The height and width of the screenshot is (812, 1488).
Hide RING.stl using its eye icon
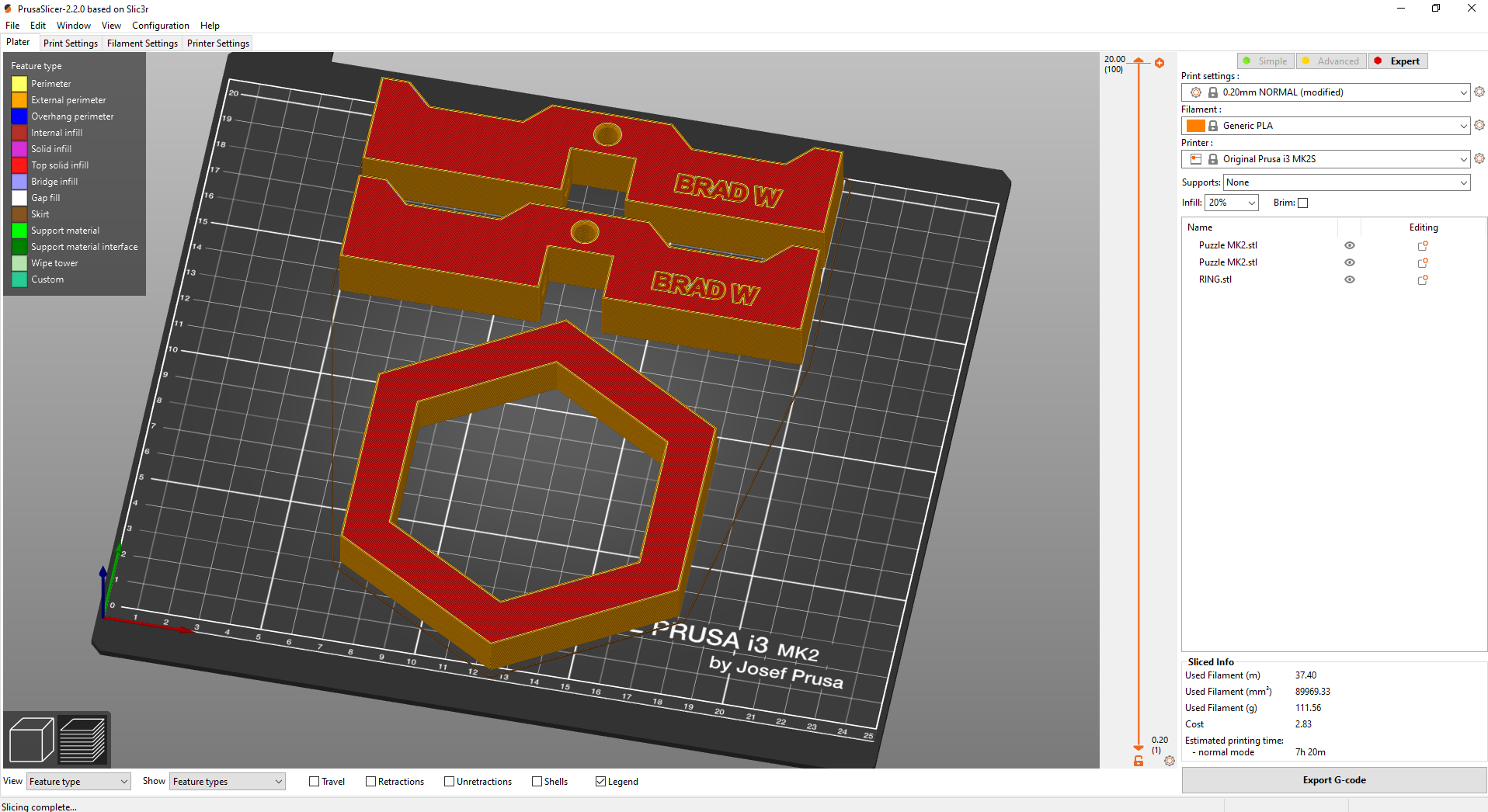[1350, 279]
